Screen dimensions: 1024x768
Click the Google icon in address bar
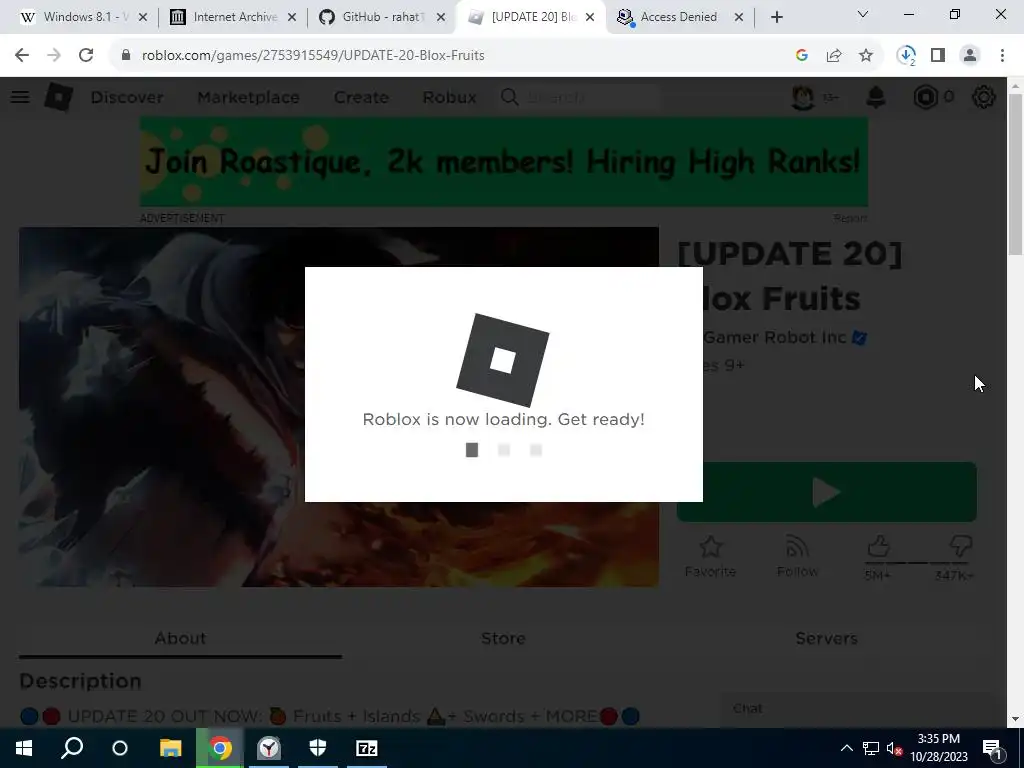[x=802, y=56]
